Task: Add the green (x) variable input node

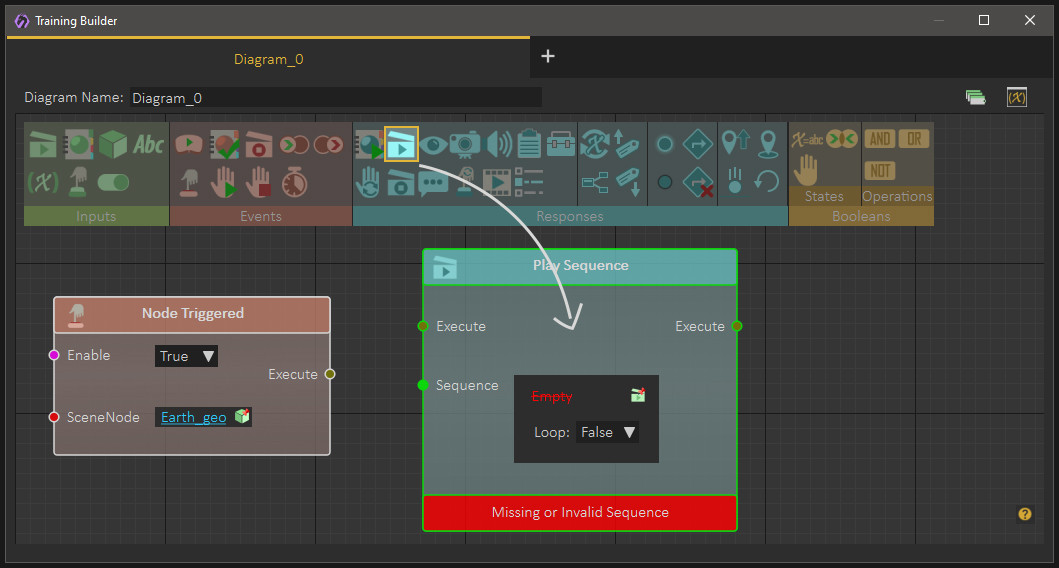Action: (43, 182)
